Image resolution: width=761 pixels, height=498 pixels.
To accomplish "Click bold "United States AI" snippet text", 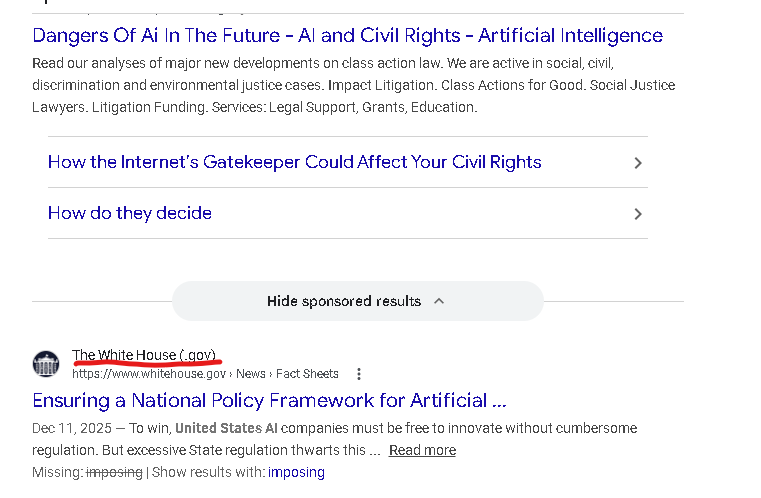I will click(x=226, y=428).
